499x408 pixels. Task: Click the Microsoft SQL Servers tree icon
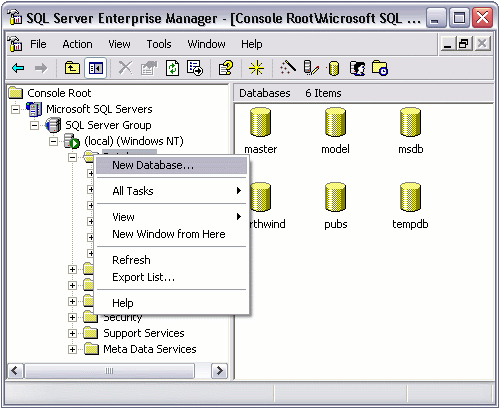pyautogui.click(x=34, y=109)
